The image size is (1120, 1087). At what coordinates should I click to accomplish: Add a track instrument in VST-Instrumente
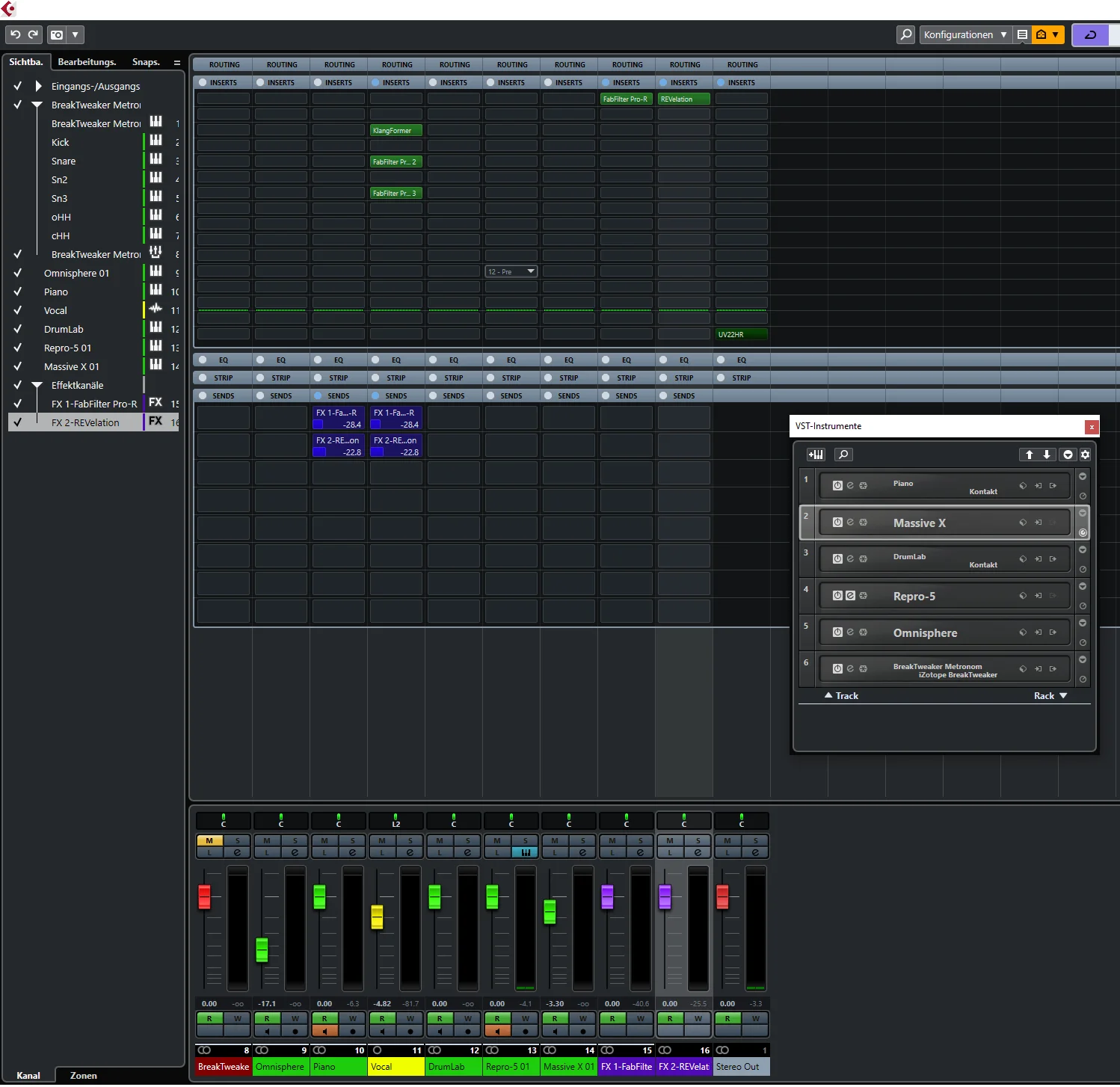pos(816,455)
